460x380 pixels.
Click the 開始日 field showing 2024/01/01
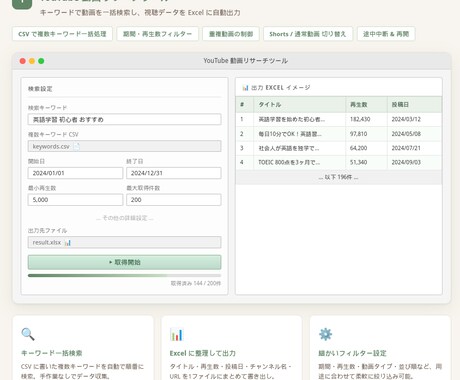[75, 173]
